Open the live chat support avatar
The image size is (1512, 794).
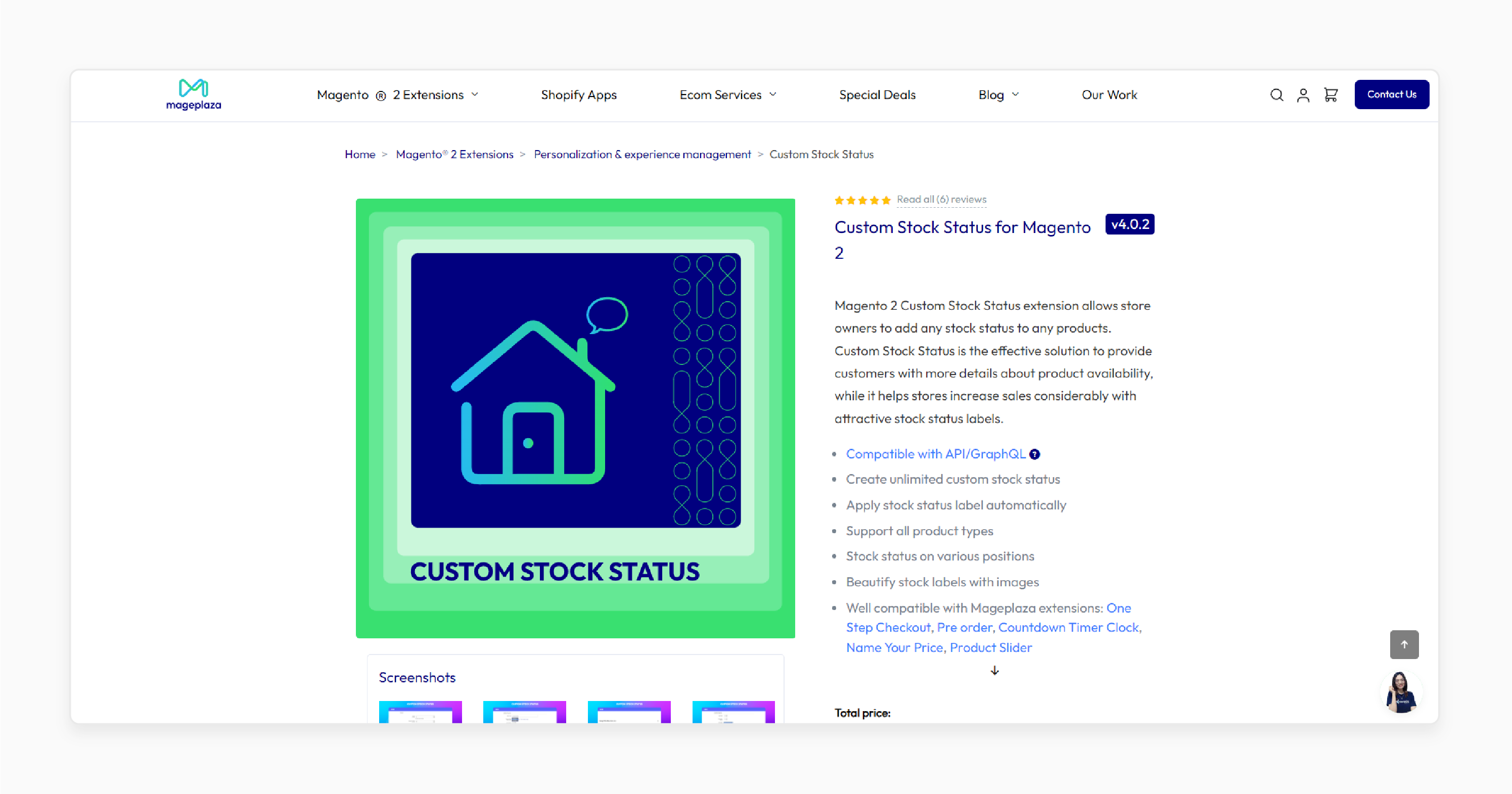(1401, 692)
